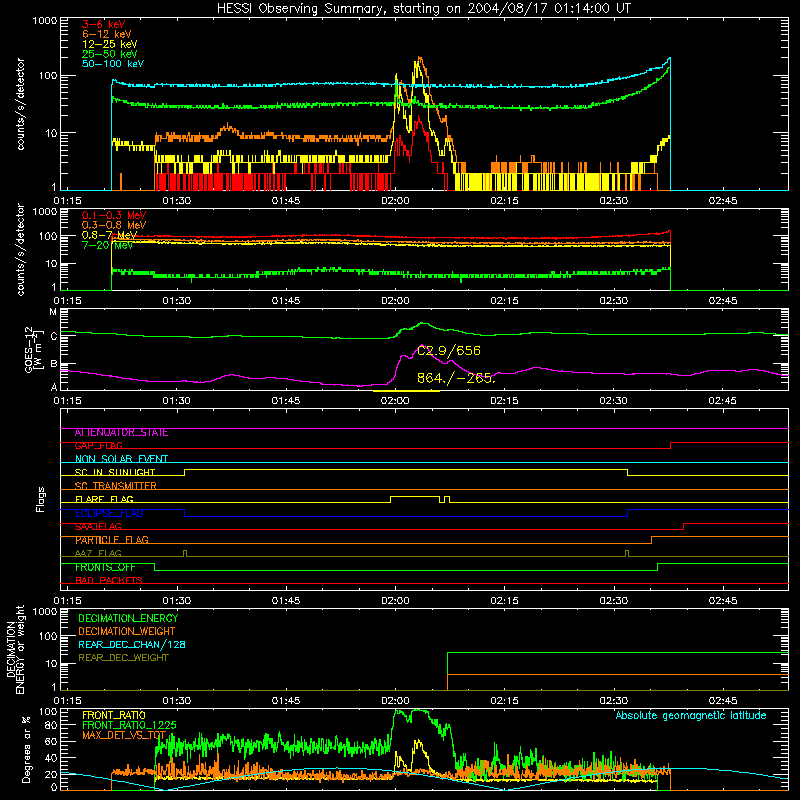
Task: Select the AAZ_FLAG label
Action: tap(98, 553)
